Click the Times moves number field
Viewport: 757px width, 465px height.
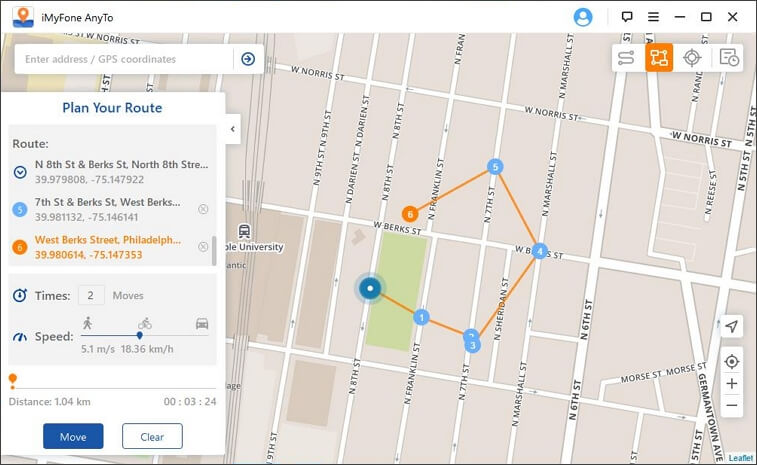click(91, 295)
